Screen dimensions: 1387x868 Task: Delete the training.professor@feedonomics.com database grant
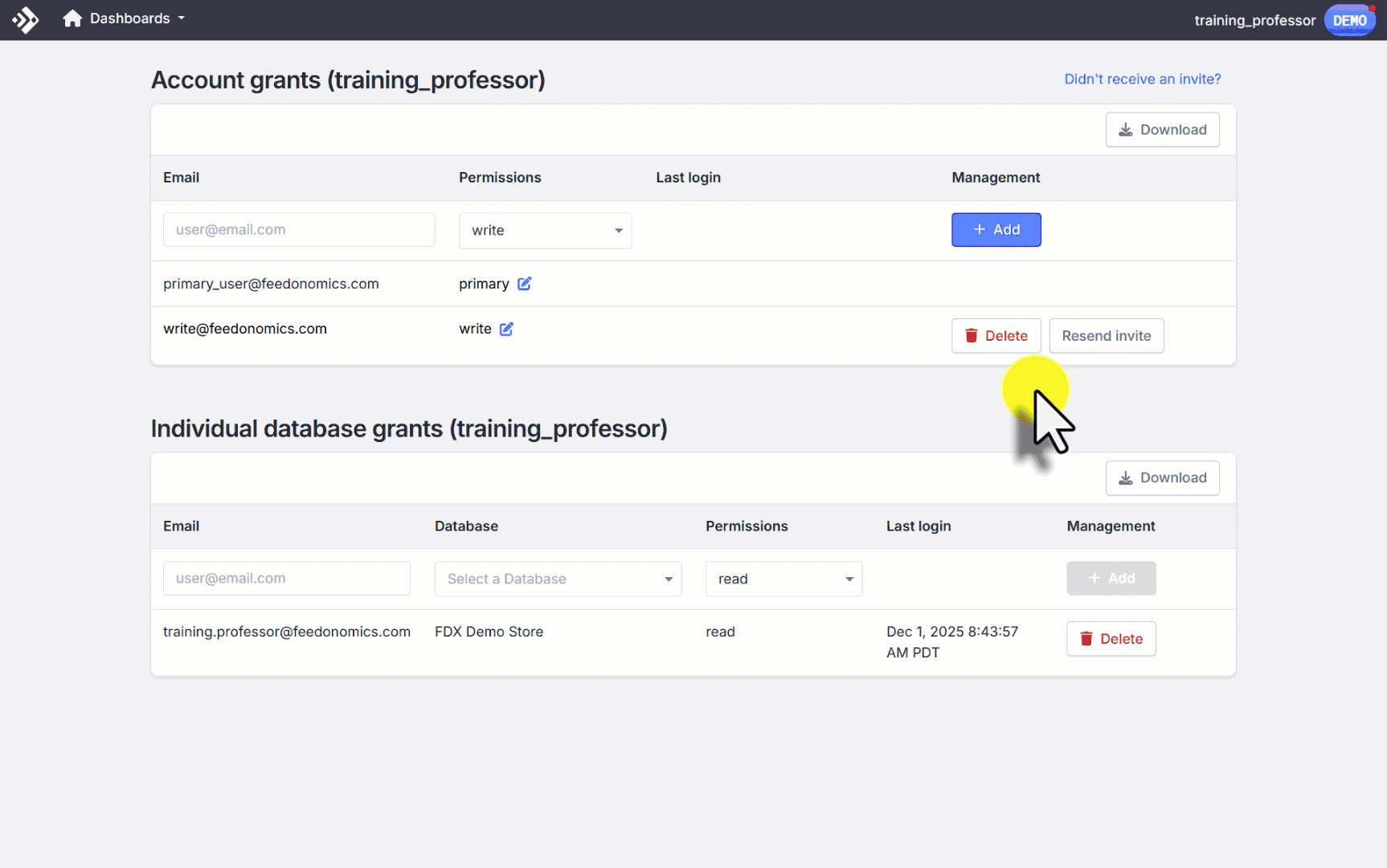click(1111, 639)
